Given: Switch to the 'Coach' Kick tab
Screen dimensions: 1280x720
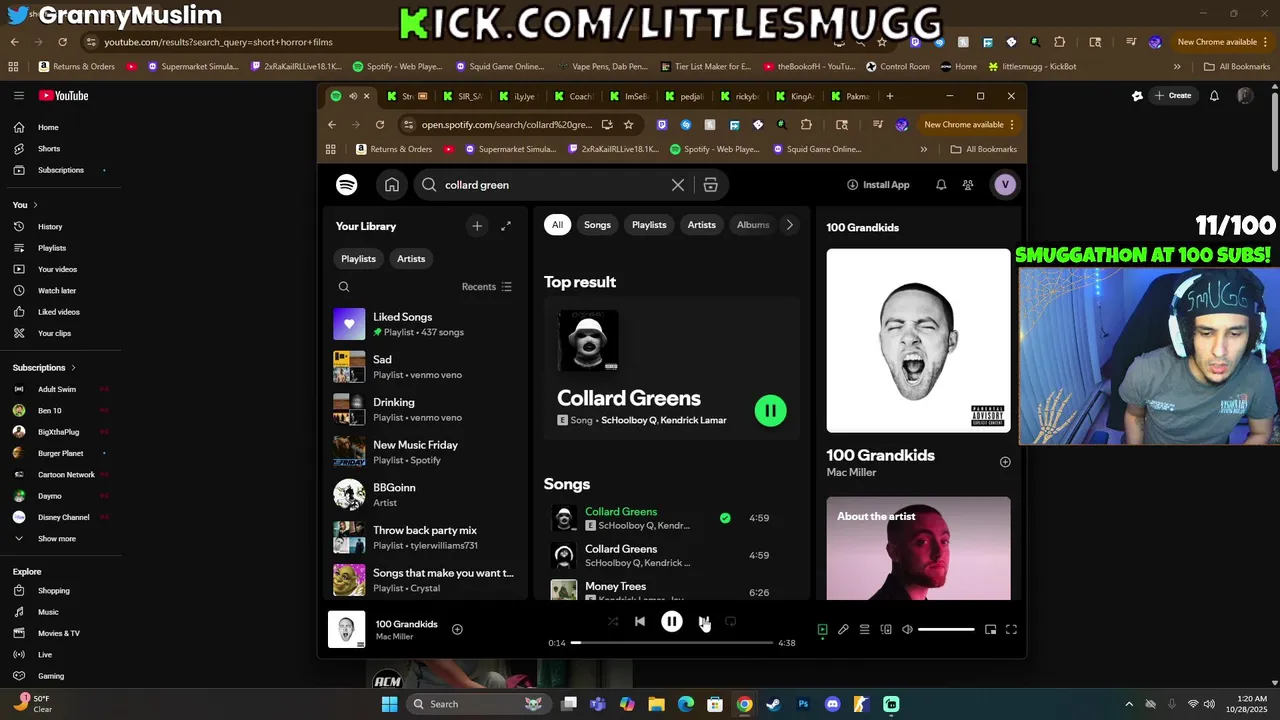Looking at the screenshot, I should point(574,97).
